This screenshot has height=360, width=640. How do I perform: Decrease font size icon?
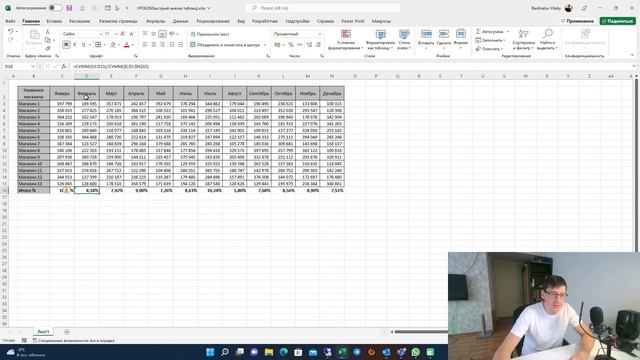(131, 34)
